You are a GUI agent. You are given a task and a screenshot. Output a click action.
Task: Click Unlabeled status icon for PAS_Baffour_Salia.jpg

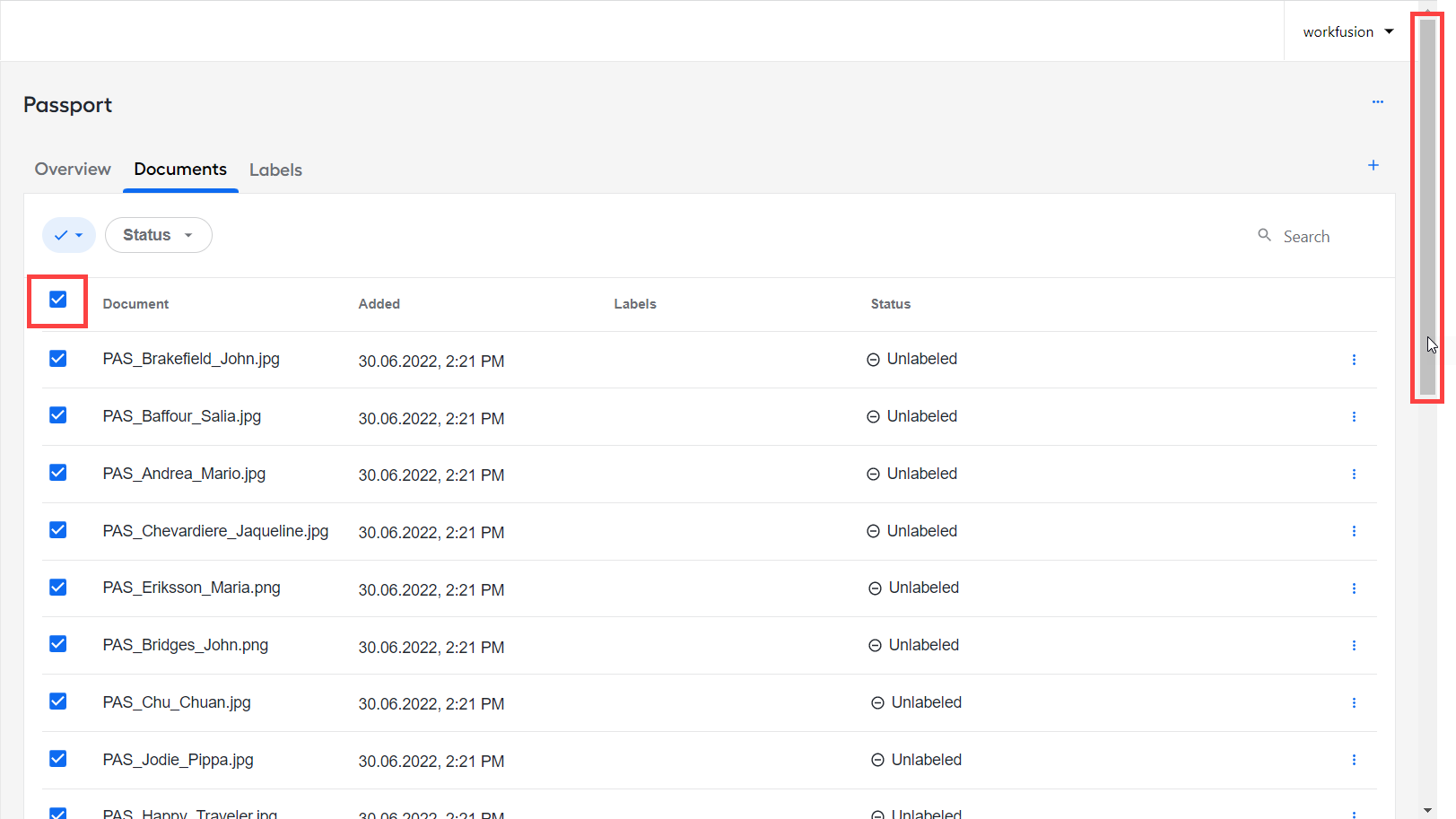click(x=873, y=417)
